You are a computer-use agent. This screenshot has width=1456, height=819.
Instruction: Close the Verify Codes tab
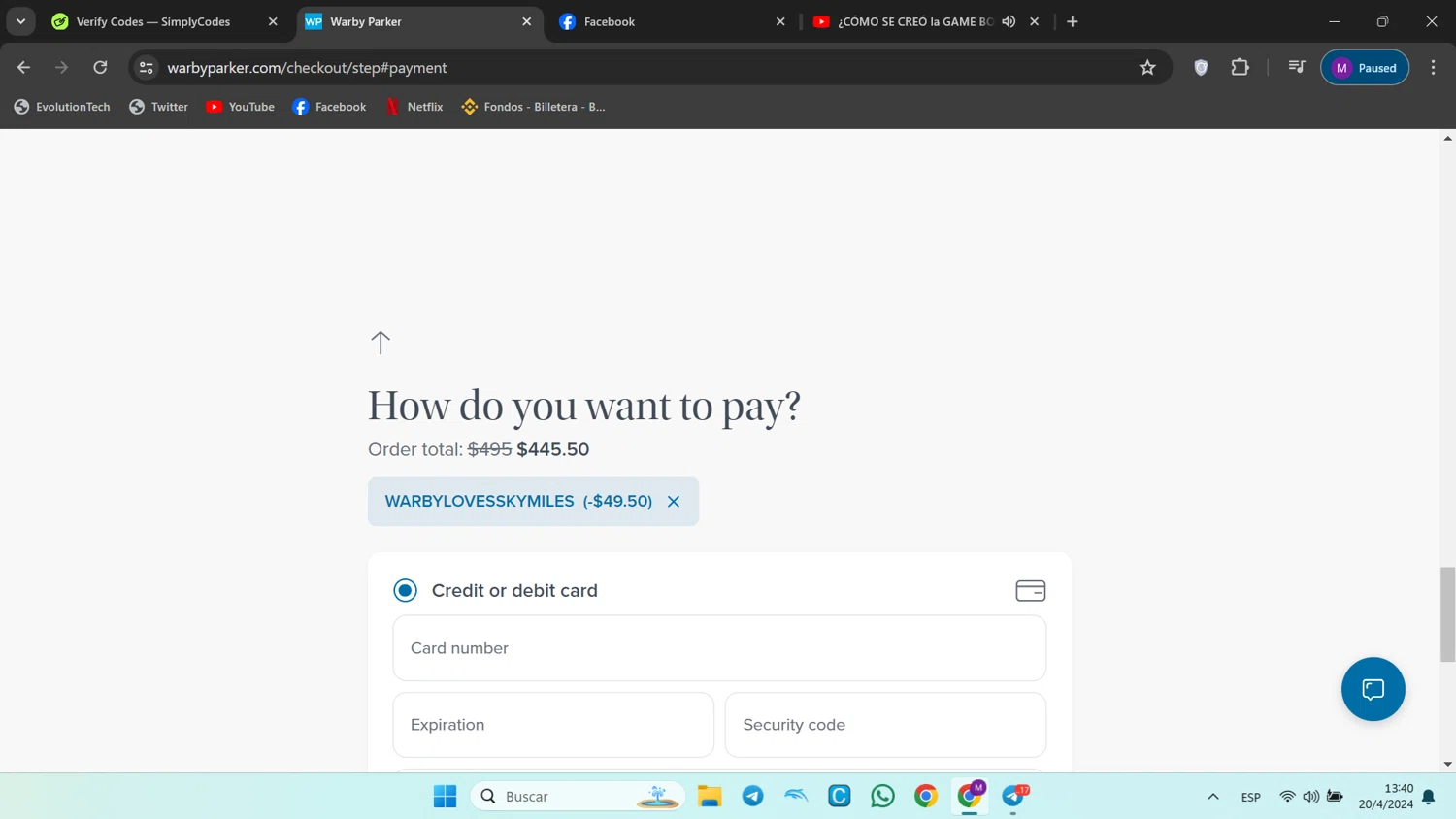[273, 21]
